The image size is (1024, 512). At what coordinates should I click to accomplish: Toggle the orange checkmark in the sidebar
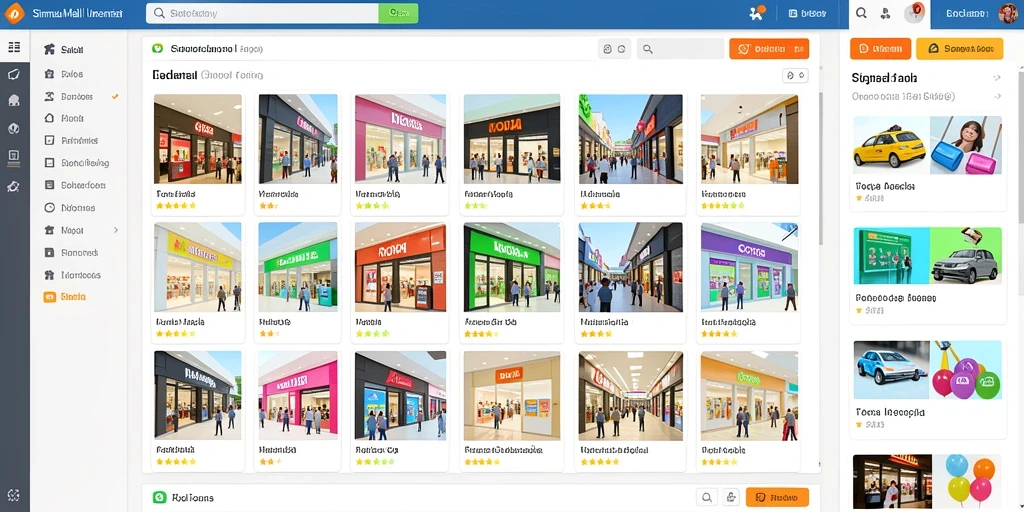coord(115,97)
